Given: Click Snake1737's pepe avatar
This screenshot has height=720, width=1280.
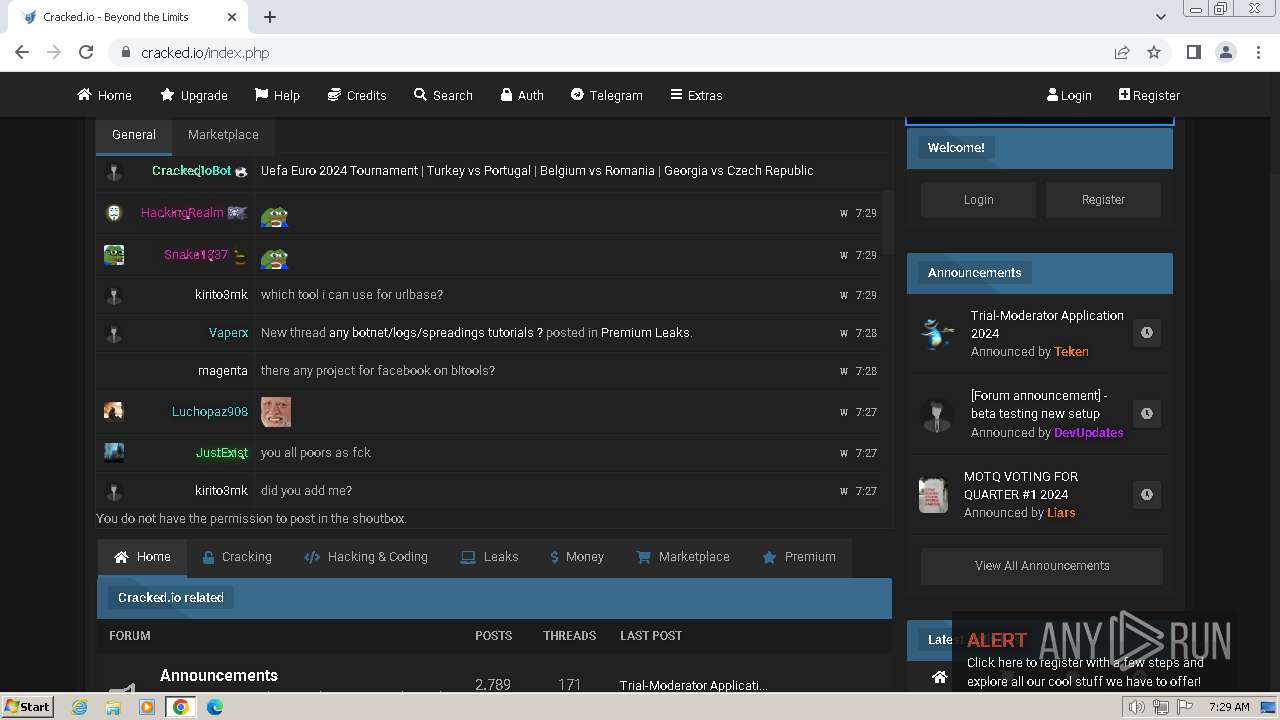Looking at the screenshot, I should click(x=114, y=255).
